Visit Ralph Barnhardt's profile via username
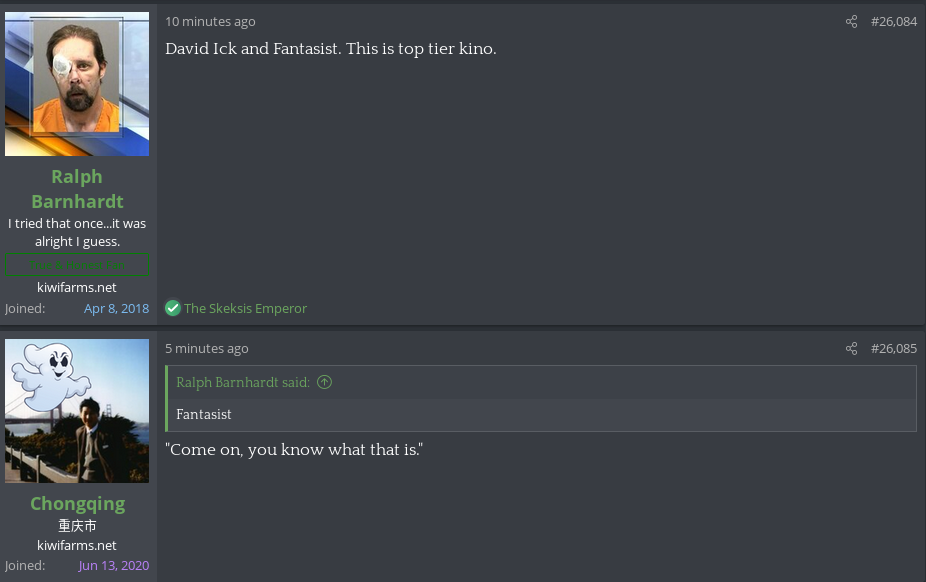Image resolution: width=926 pixels, height=582 pixels. pos(77,189)
